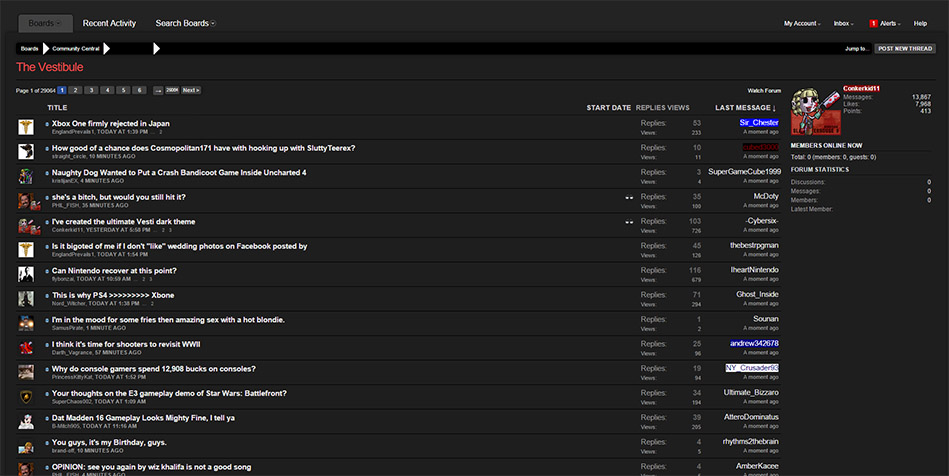Open last poster NY_Crusader93 profile
Viewport: 949px width, 476px height.
[752, 368]
